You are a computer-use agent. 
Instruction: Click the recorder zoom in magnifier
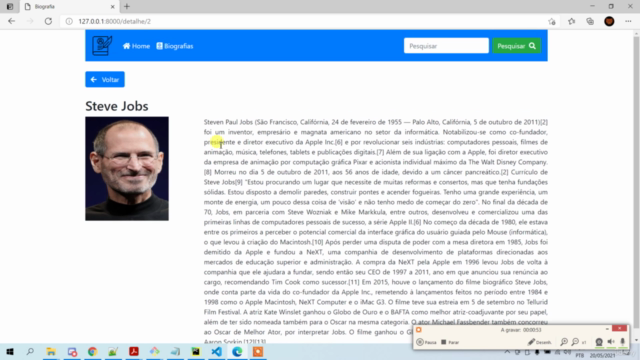(564, 342)
